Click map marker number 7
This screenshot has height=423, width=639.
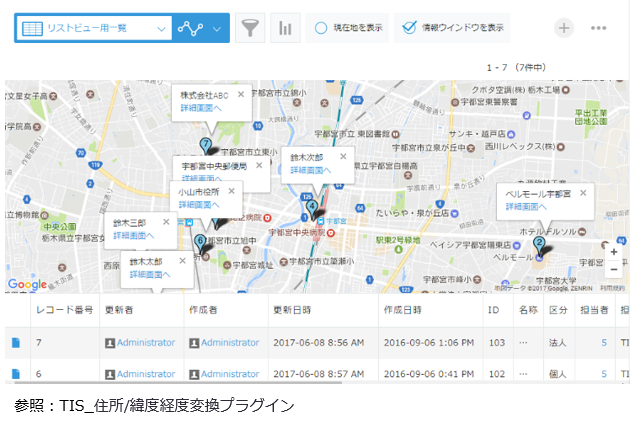[x=206, y=145]
